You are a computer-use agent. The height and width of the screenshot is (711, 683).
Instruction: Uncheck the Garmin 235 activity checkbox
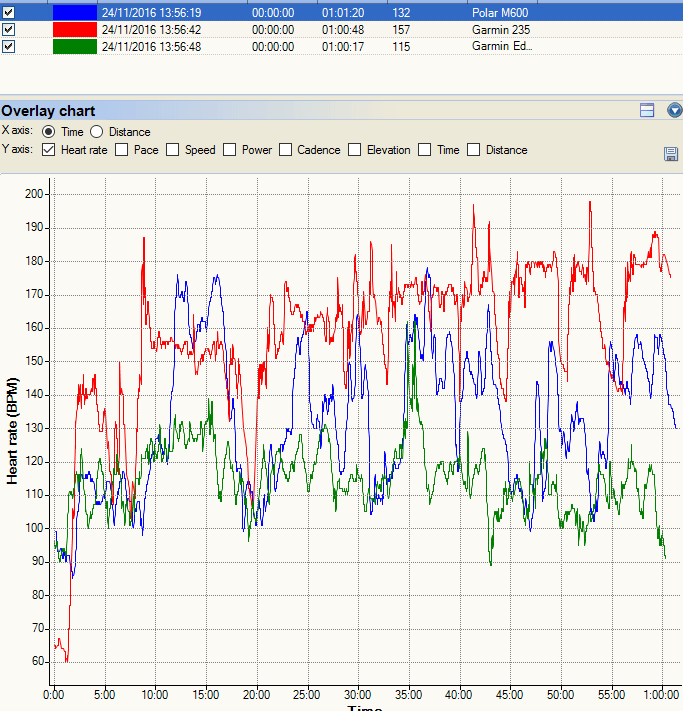click(x=8, y=29)
